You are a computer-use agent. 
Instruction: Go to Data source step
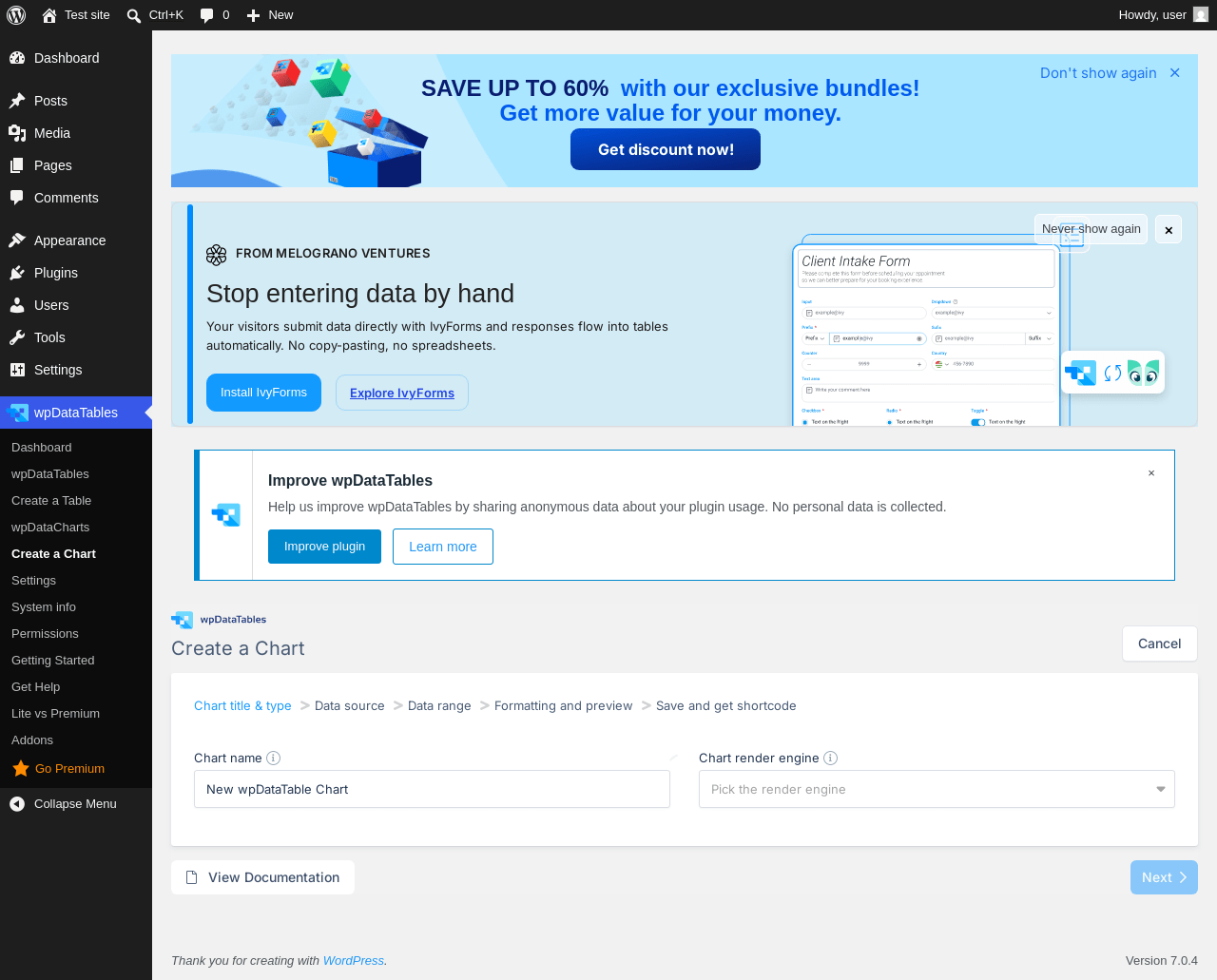(x=350, y=705)
